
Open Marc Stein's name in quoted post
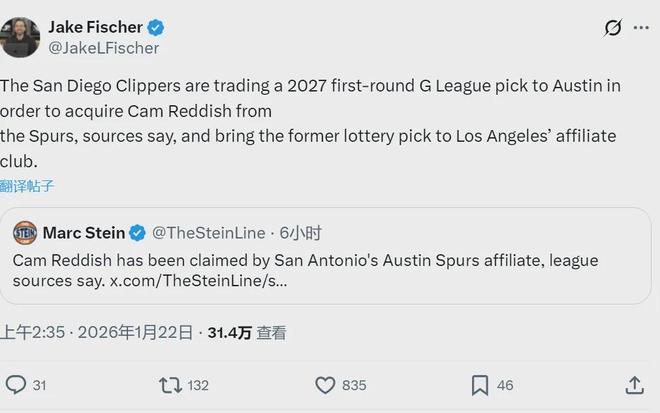point(83,233)
